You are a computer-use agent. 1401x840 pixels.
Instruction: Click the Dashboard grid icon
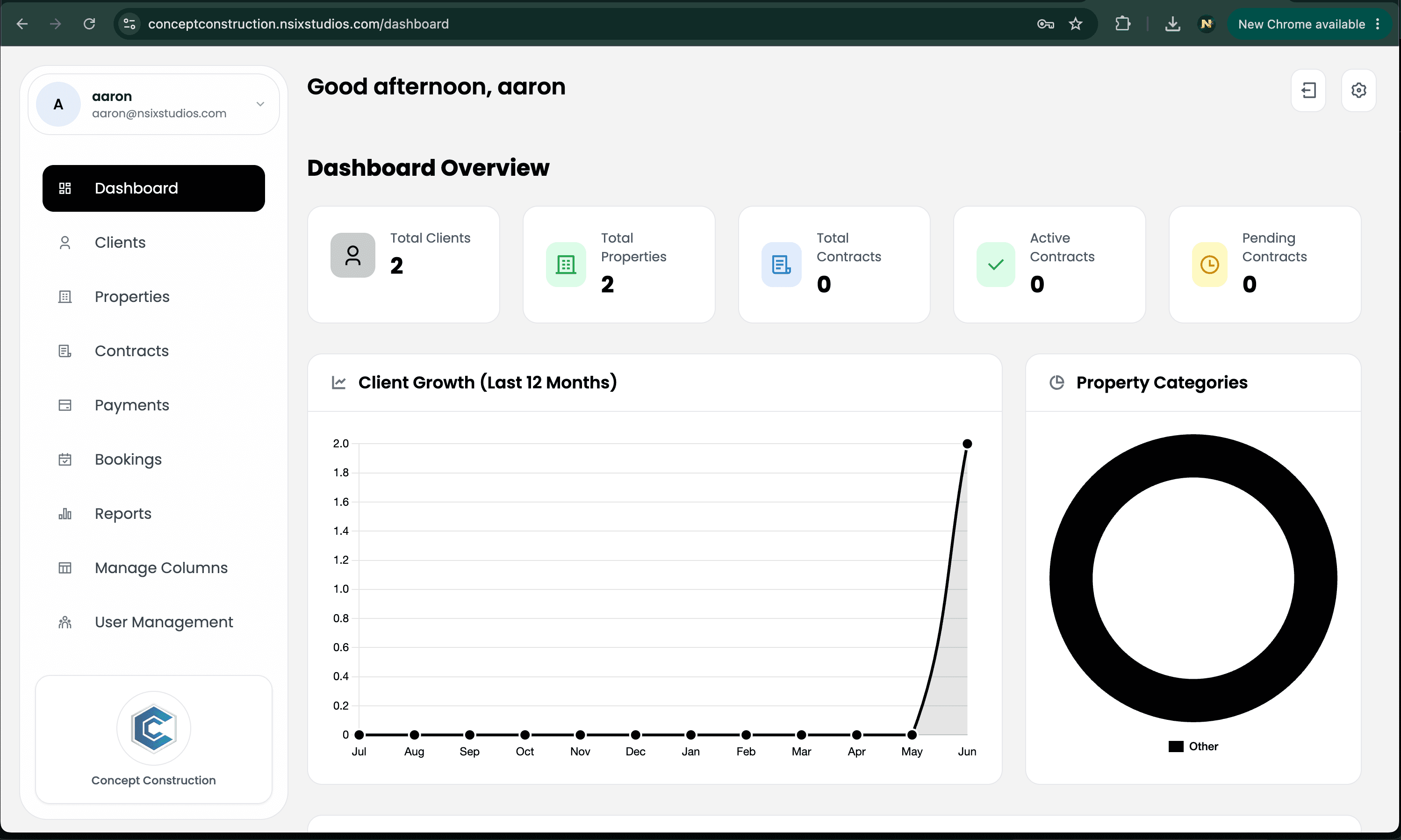65,188
